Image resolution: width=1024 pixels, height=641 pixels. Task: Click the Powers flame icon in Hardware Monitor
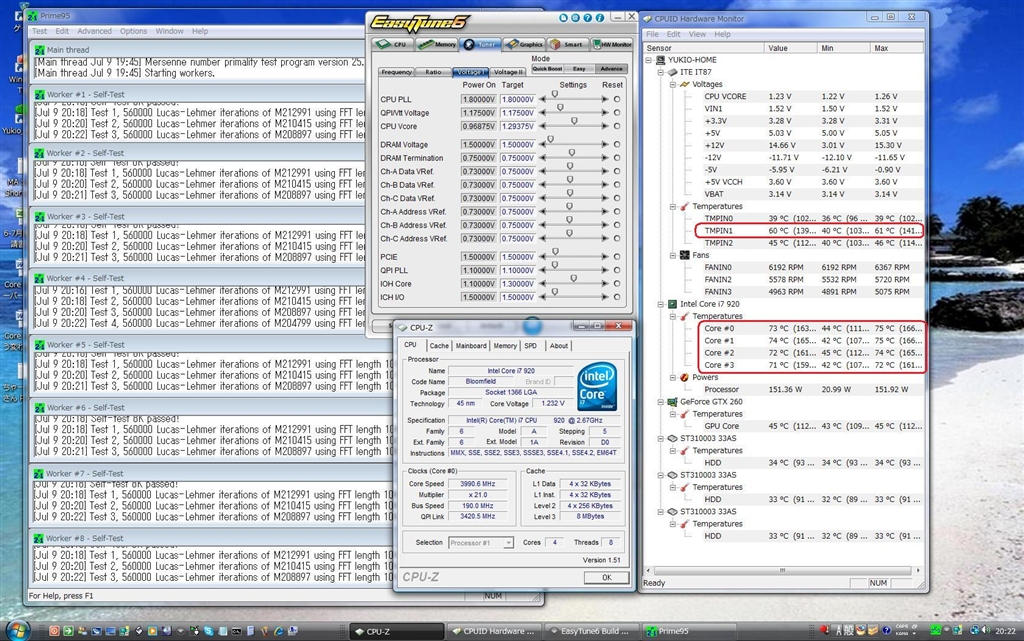coord(684,377)
